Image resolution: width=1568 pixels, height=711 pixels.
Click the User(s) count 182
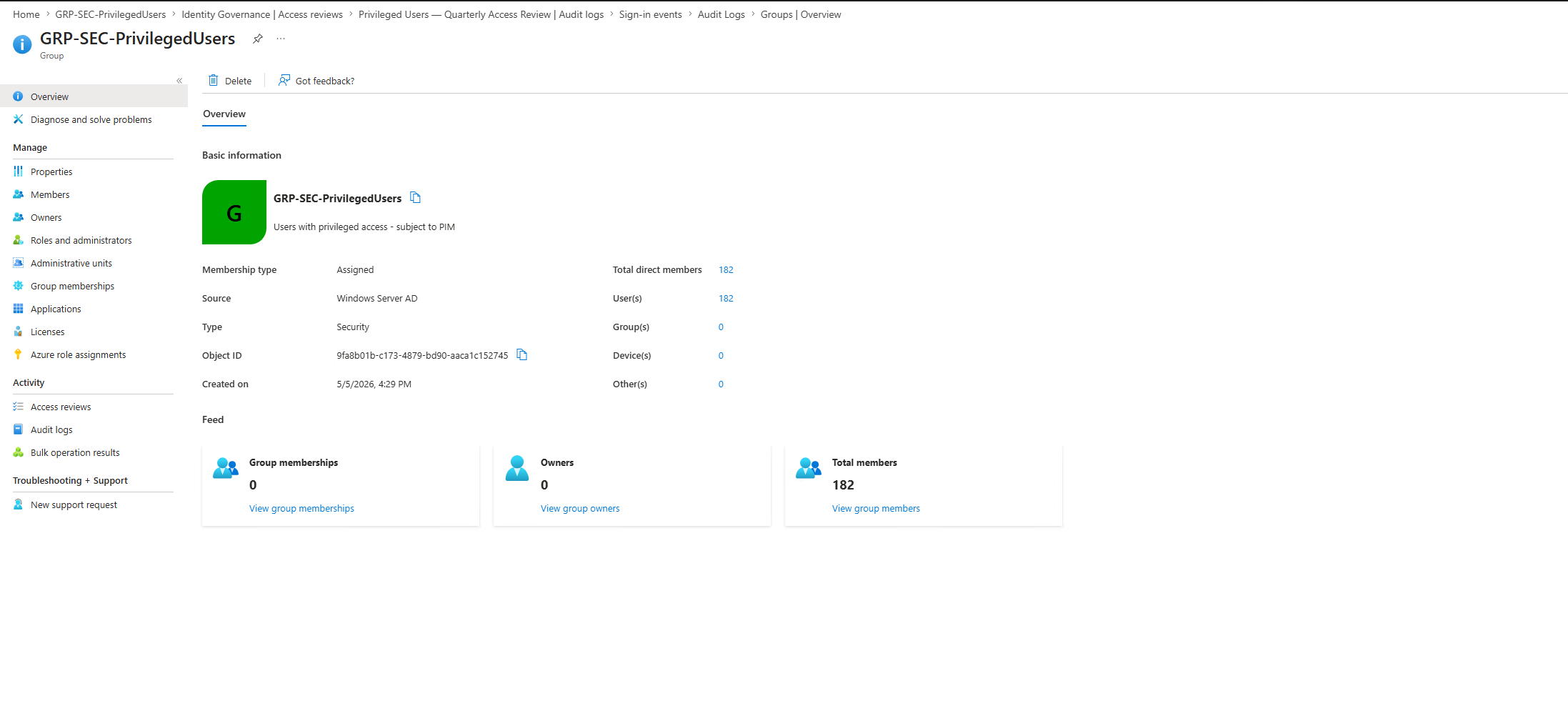(x=726, y=298)
